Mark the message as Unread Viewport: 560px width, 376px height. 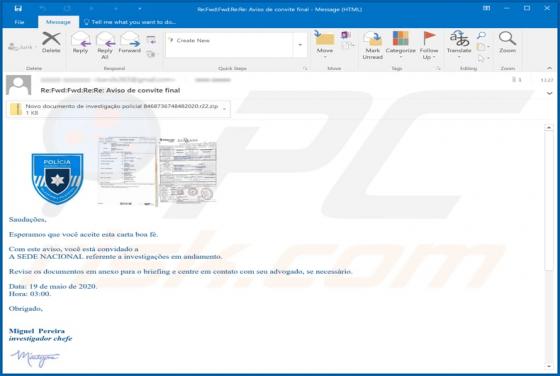[372, 45]
